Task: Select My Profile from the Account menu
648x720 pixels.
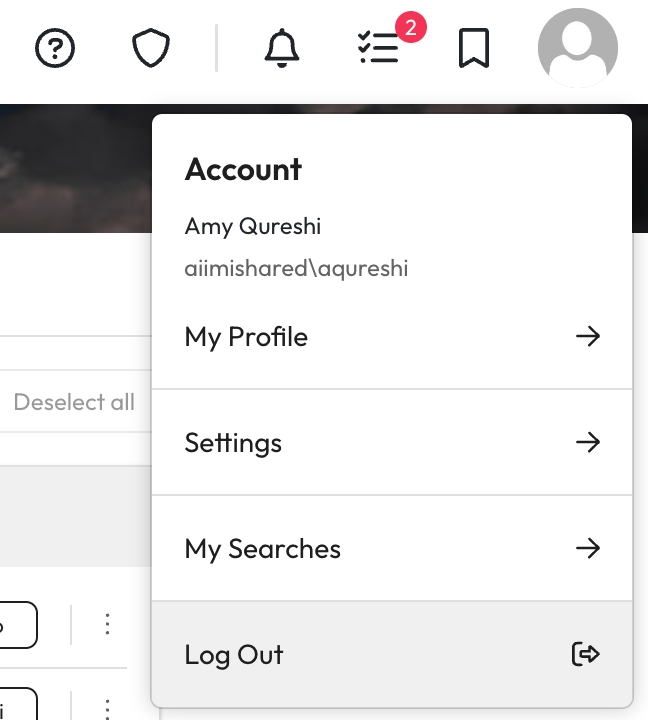Action: [246, 336]
